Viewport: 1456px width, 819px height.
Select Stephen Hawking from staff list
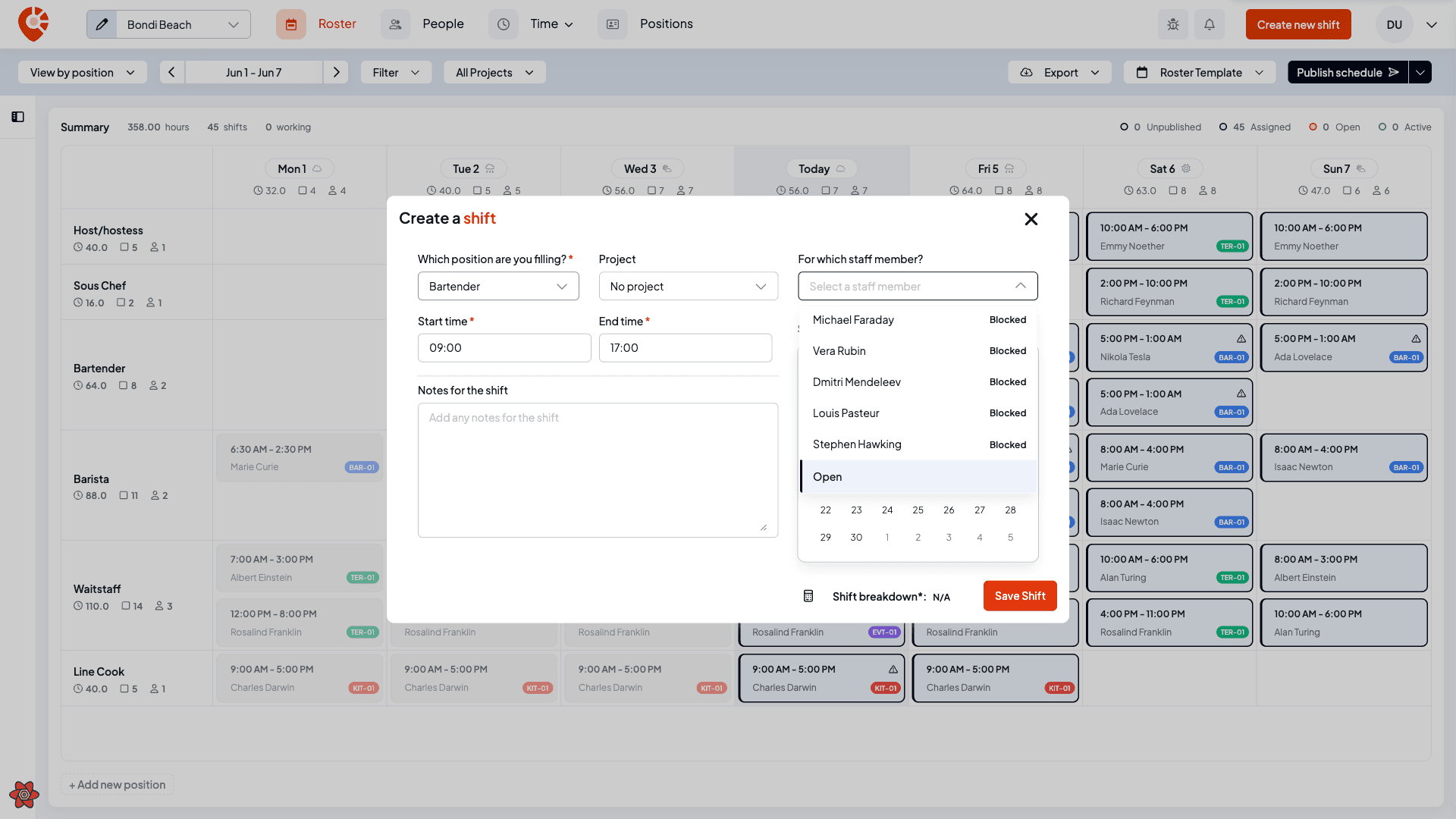click(918, 444)
